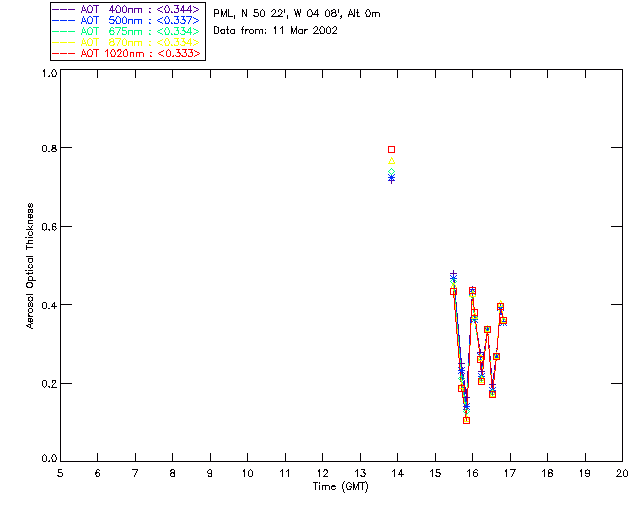Click the red square outlier marker near 0.8

tap(391, 149)
